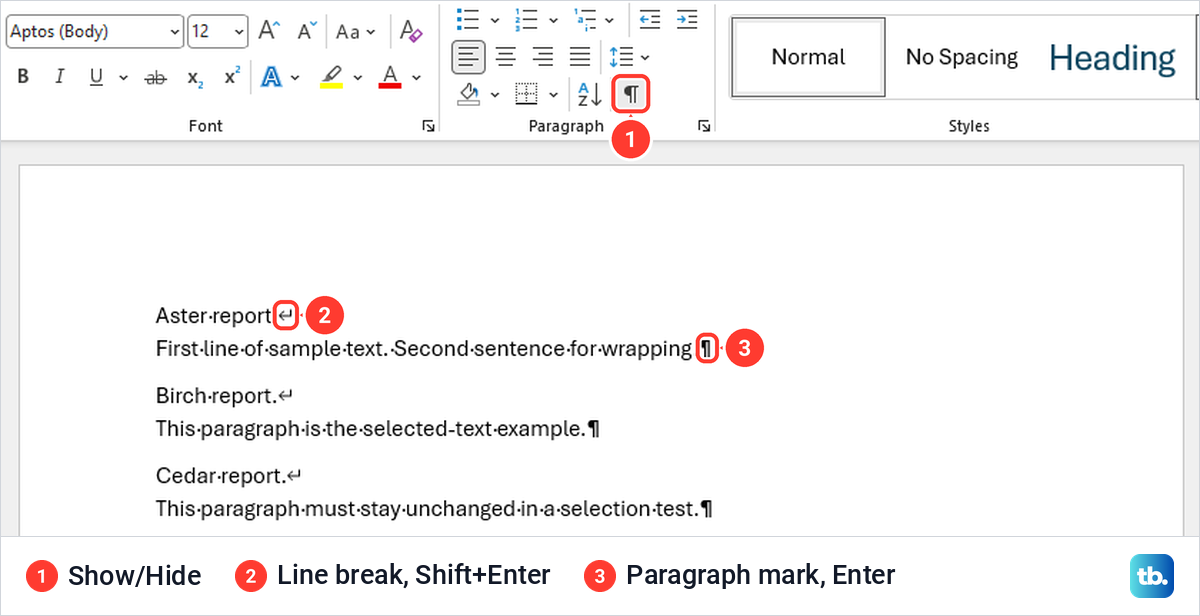The height and width of the screenshot is (616, 1200).
Task: Toggle superscript formatting
Action: tap(232, 77)
